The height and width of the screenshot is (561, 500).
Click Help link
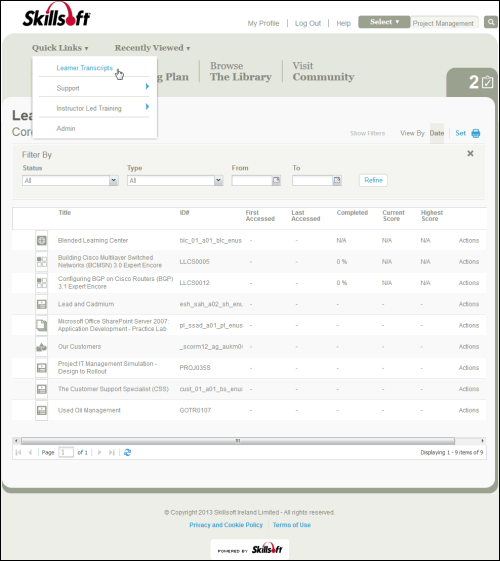pyautogui.click(x=343, y=23)
